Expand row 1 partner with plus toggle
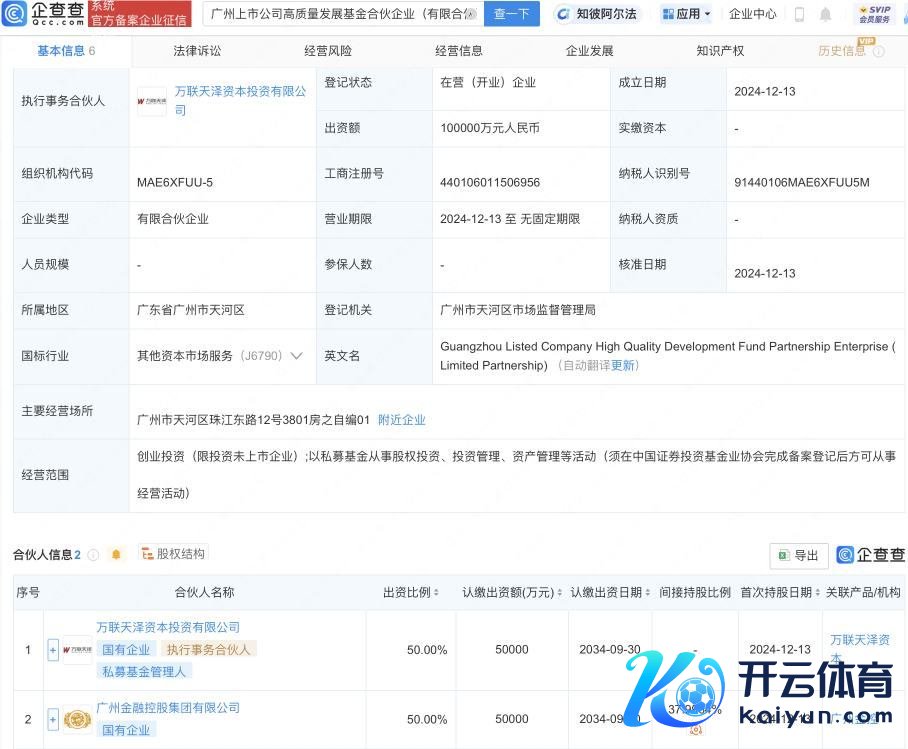Screen dimensions: 908x749 (x=53, y=650)
